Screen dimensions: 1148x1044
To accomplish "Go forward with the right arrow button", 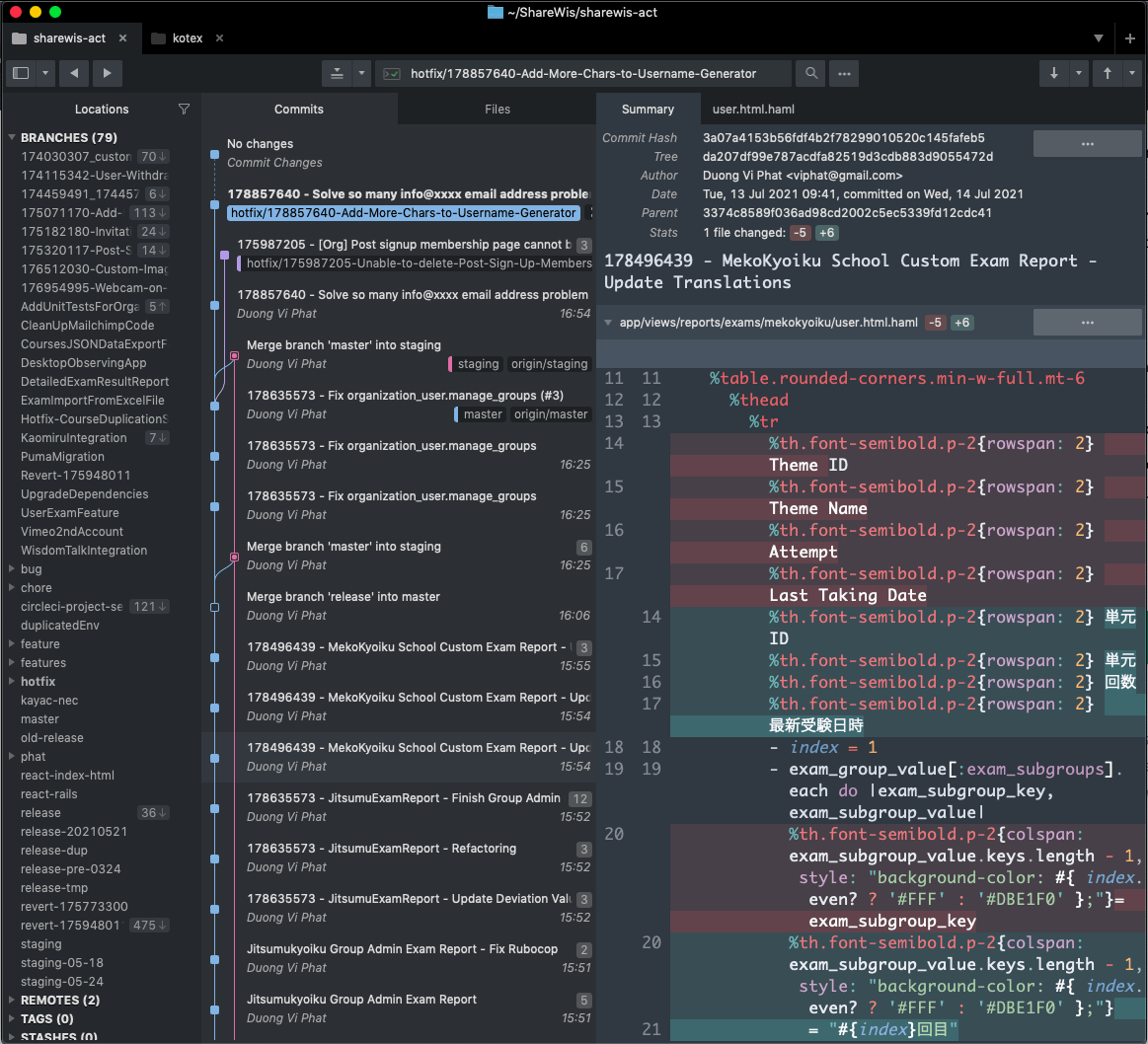I will pos(107,73).
